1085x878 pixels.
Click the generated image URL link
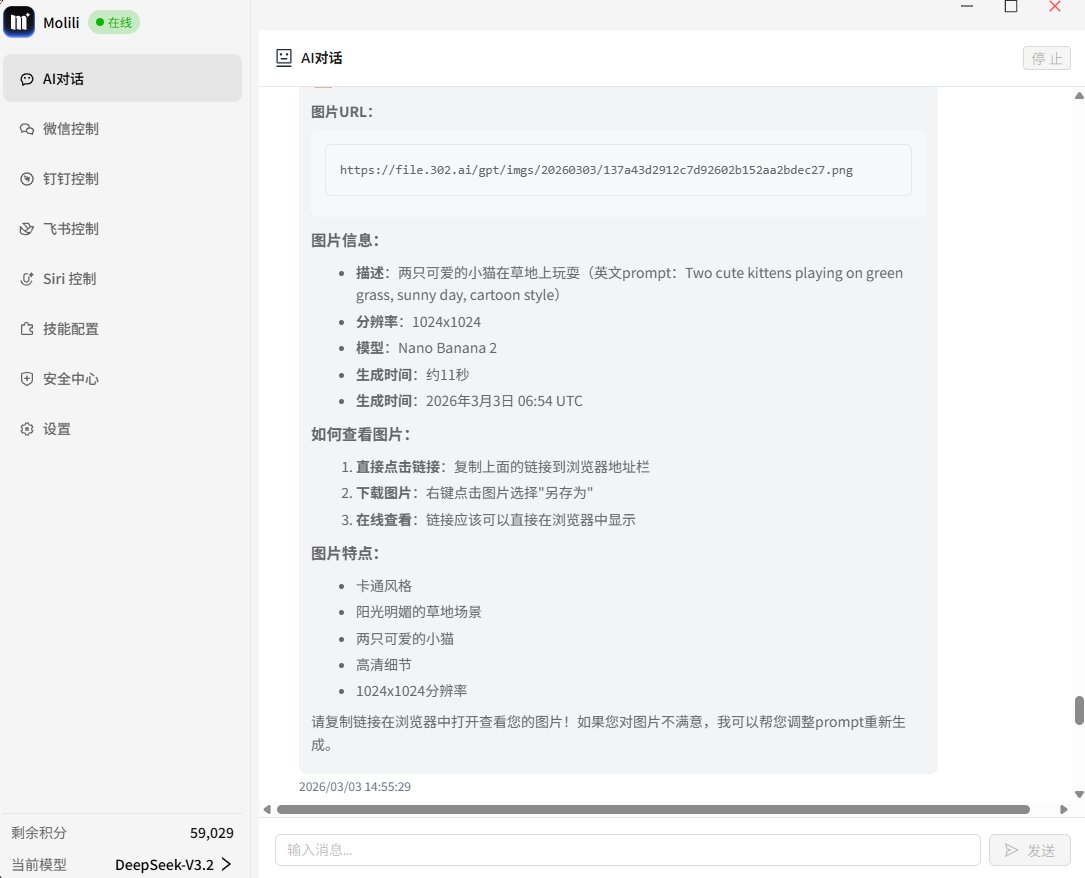tap(595, 169)
